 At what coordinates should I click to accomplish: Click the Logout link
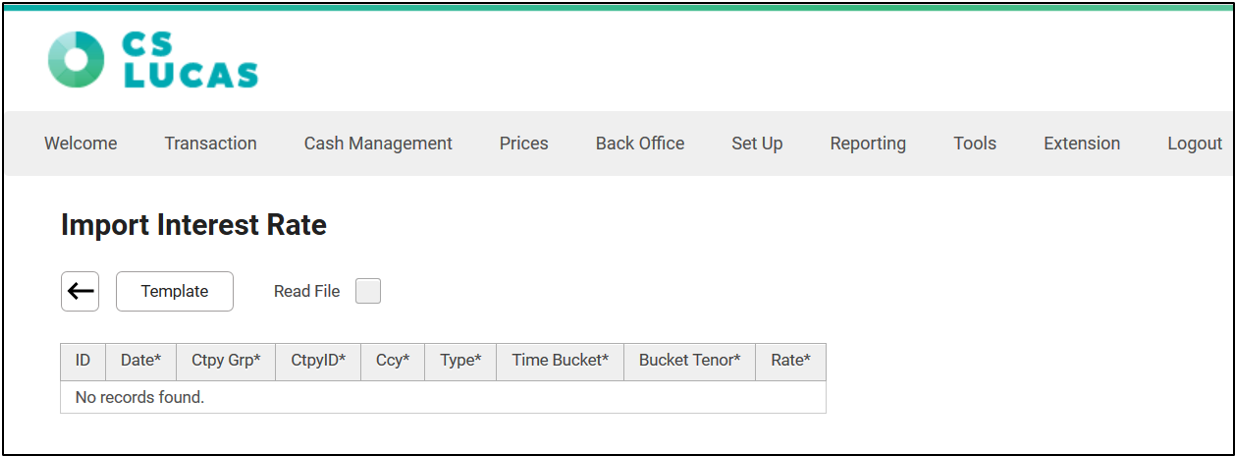(x=1195, y=143)
